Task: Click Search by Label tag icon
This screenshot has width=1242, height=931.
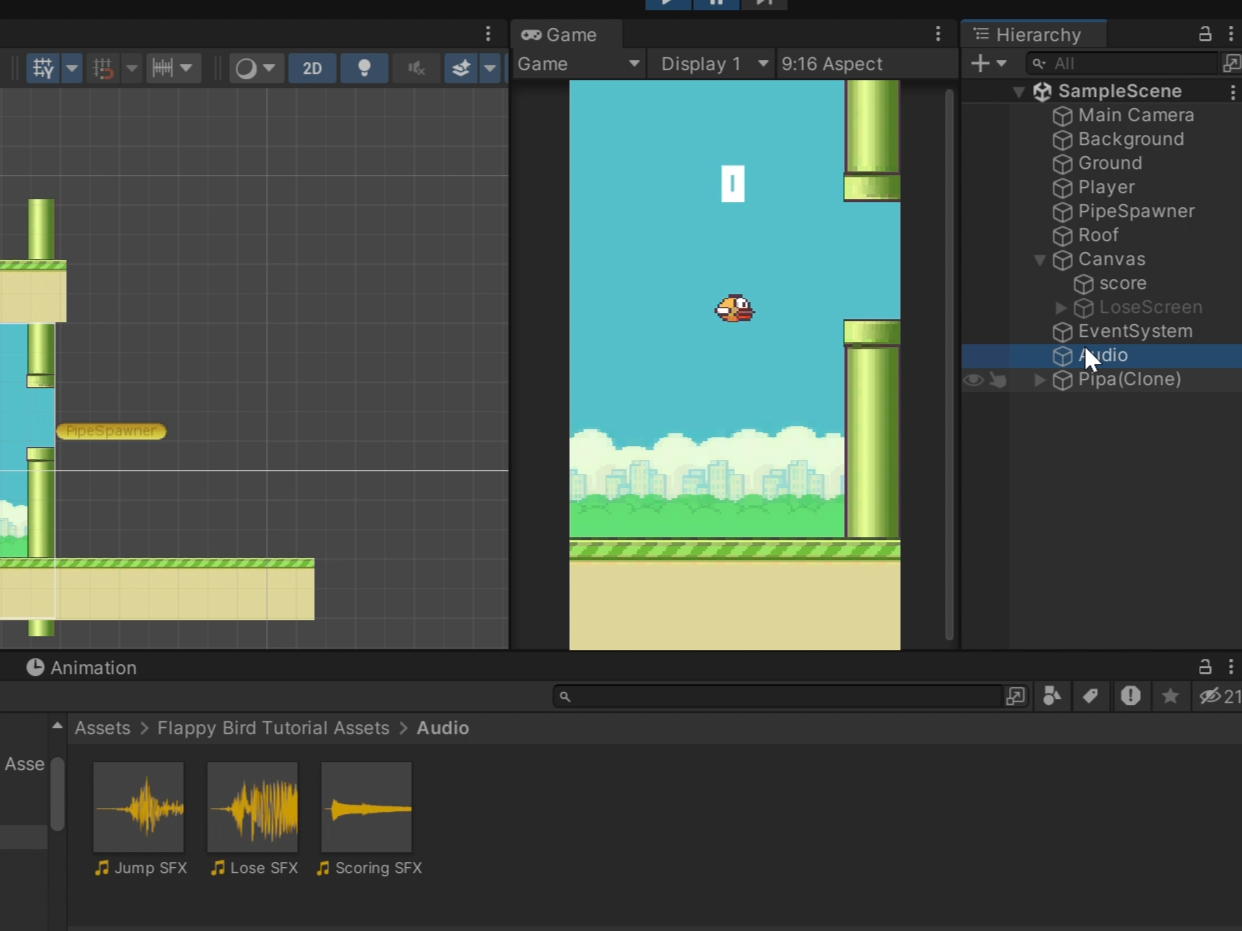Action: pos(1091,696)
